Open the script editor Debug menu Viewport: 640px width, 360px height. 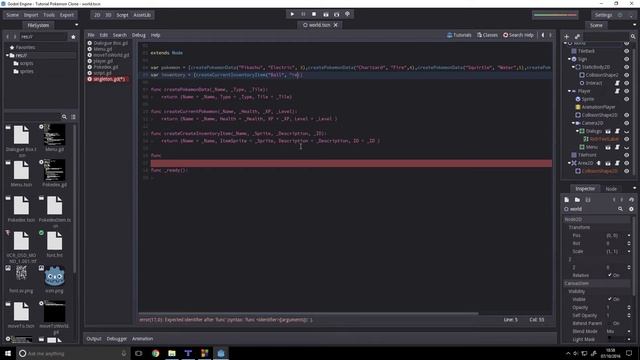pyautogui.click(x=138, y=35)
